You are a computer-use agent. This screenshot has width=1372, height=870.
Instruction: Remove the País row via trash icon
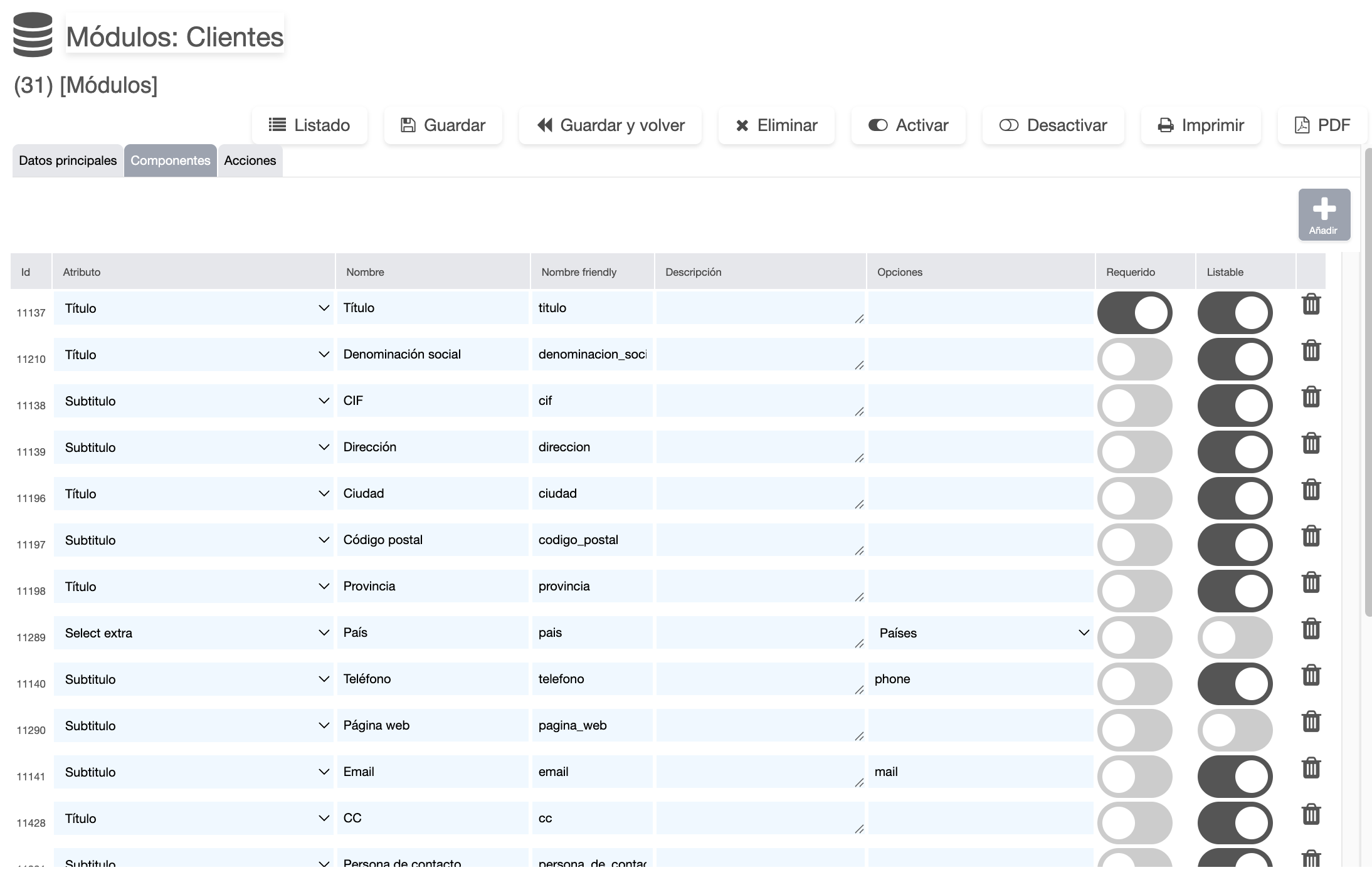pyautogui.click(x=1311, y=629)
